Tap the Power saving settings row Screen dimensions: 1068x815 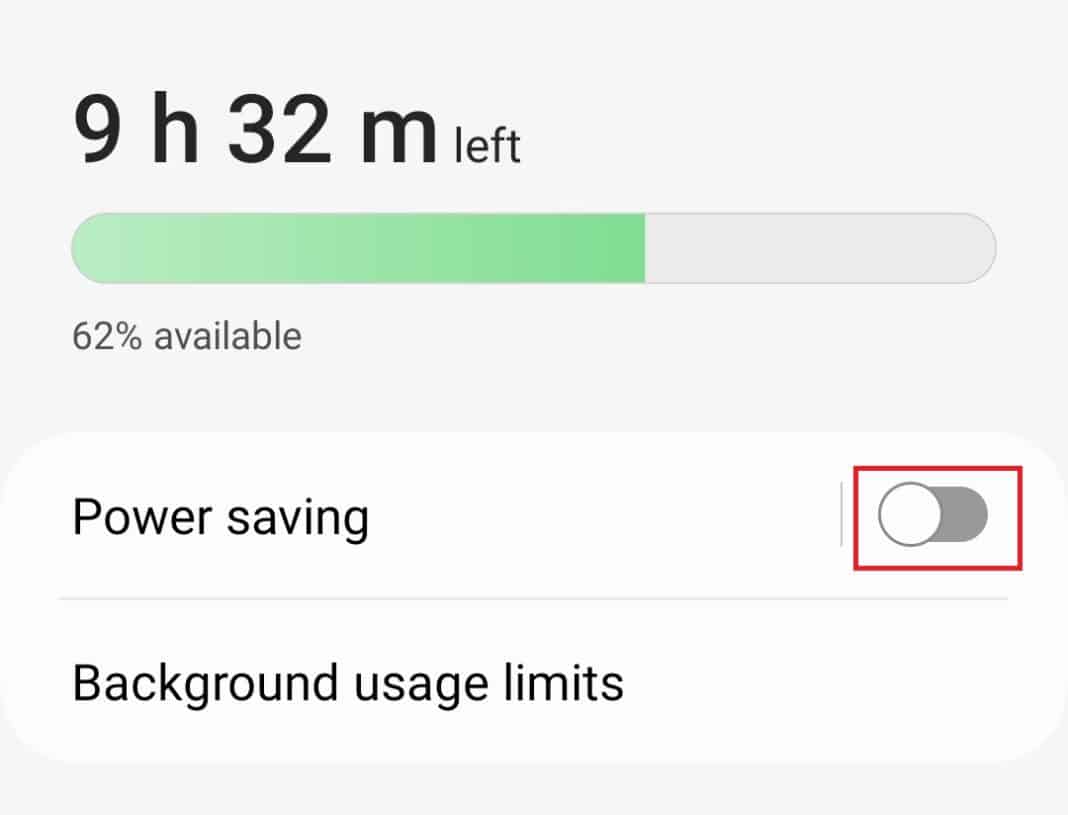400,516
